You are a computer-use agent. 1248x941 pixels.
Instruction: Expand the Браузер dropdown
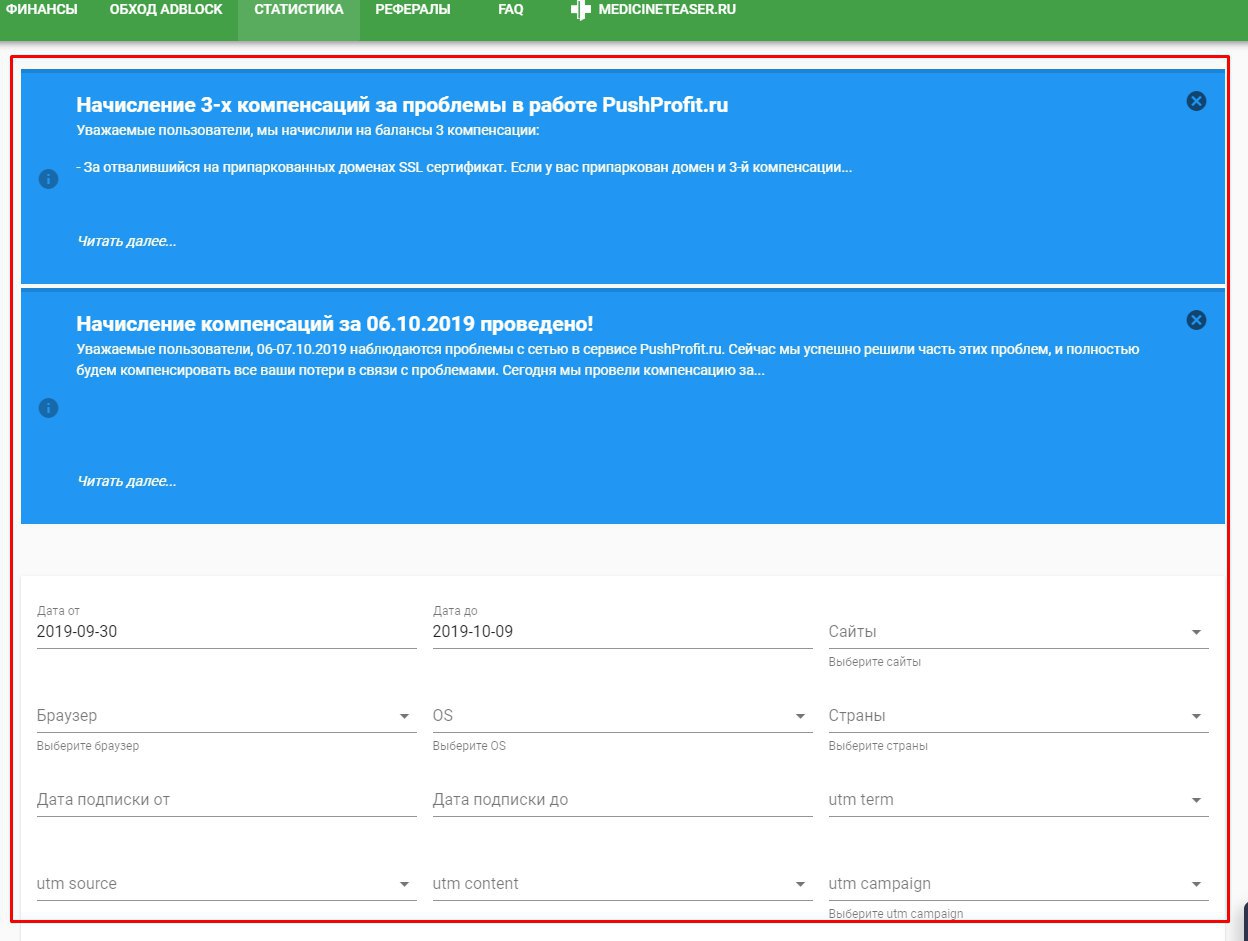(x=227, y=716)
